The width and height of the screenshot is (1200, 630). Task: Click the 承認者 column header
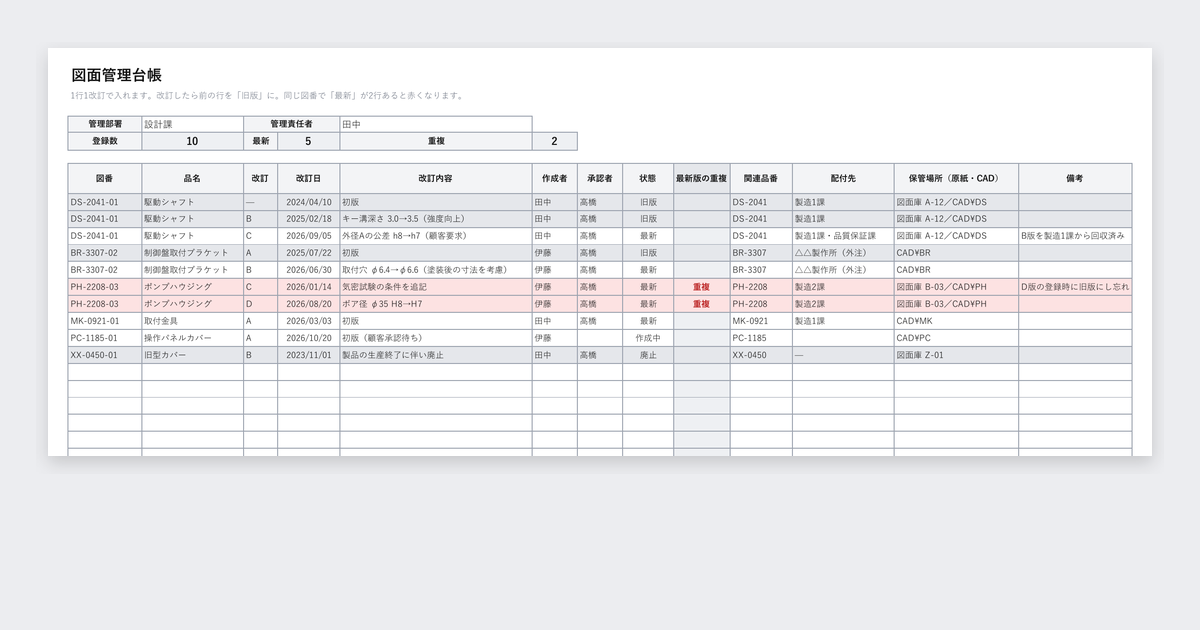tap(600, 178)
